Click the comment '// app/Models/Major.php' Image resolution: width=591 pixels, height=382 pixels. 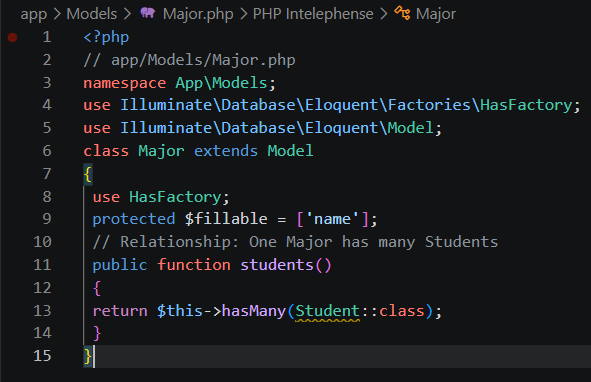click(x=189, y=60)
